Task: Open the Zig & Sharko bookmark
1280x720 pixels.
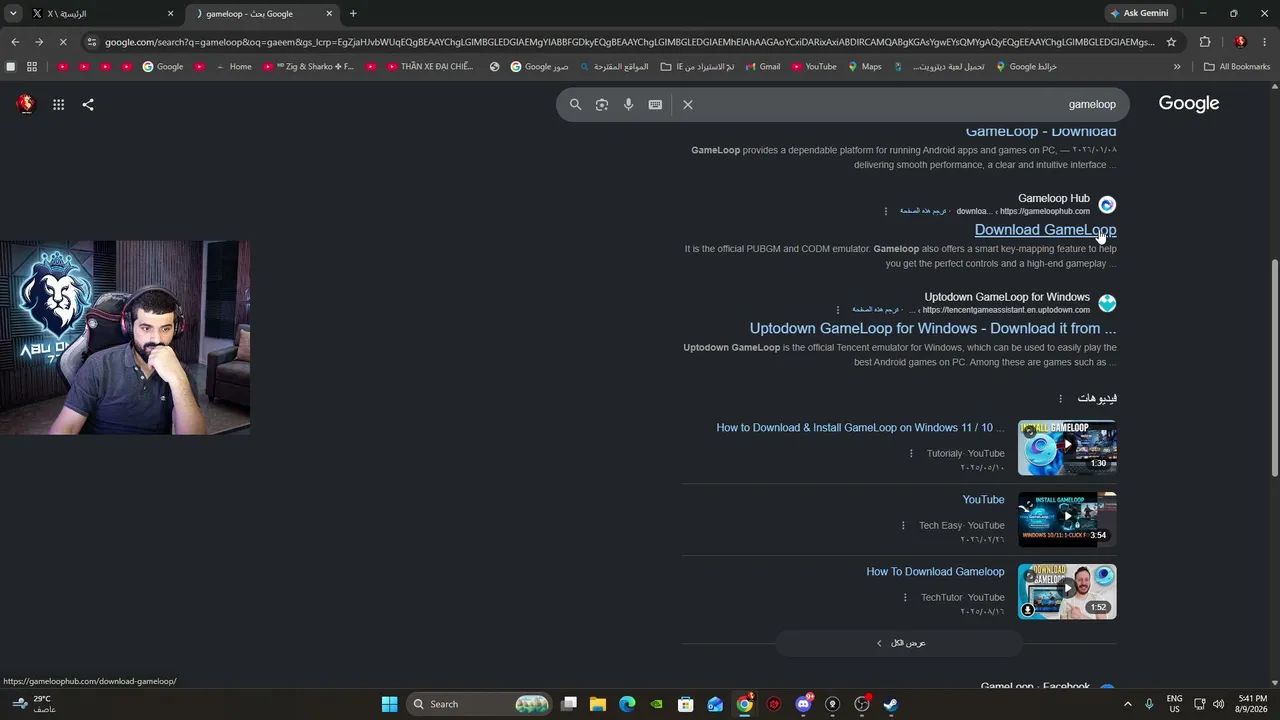Action: (x=308, y=67)
